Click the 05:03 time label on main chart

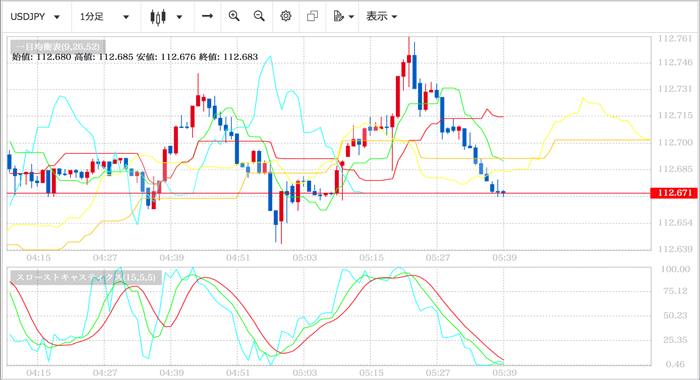click(305, 258)
